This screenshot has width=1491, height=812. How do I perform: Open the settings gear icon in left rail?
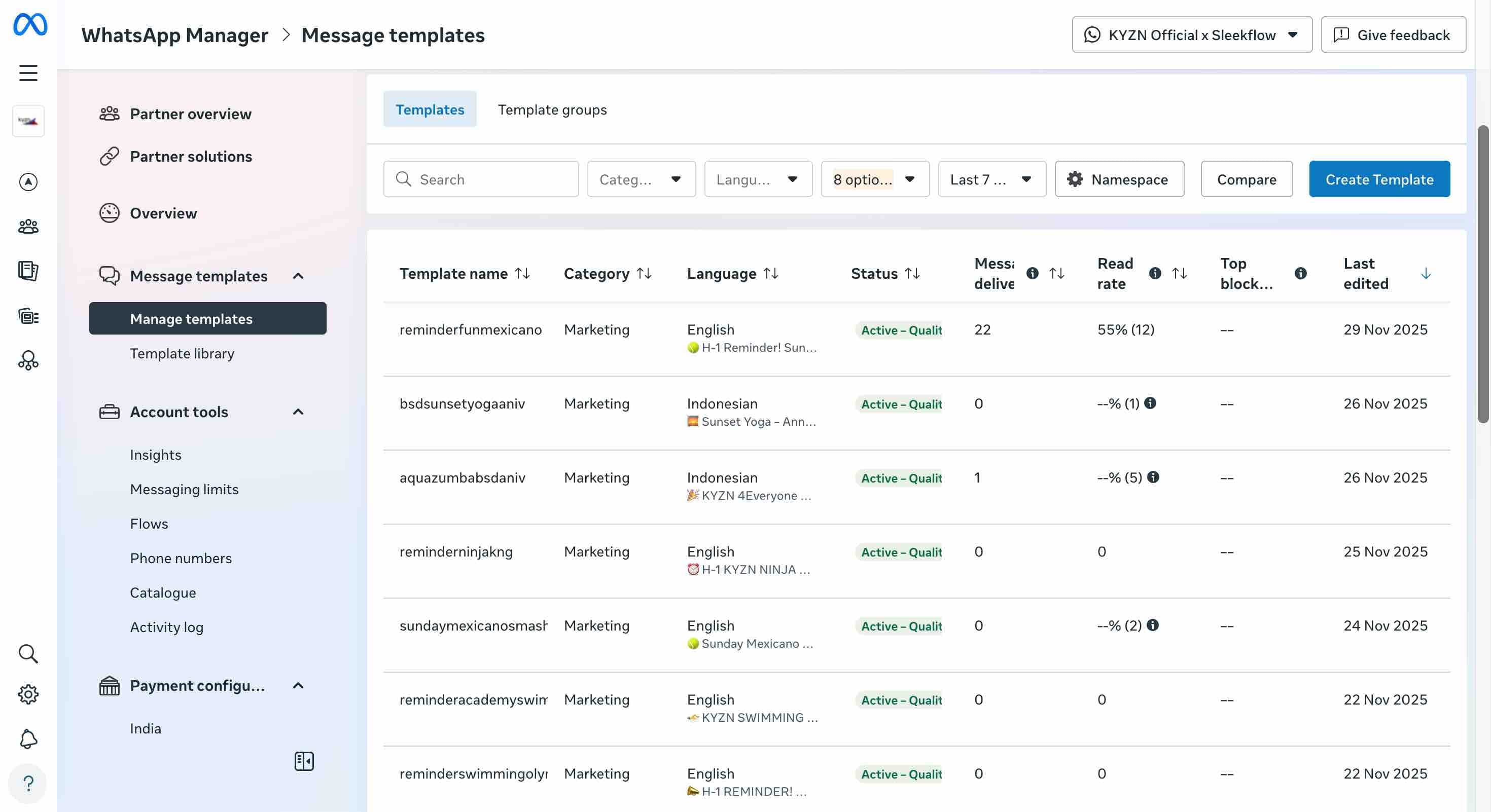(x=28, y=694)
